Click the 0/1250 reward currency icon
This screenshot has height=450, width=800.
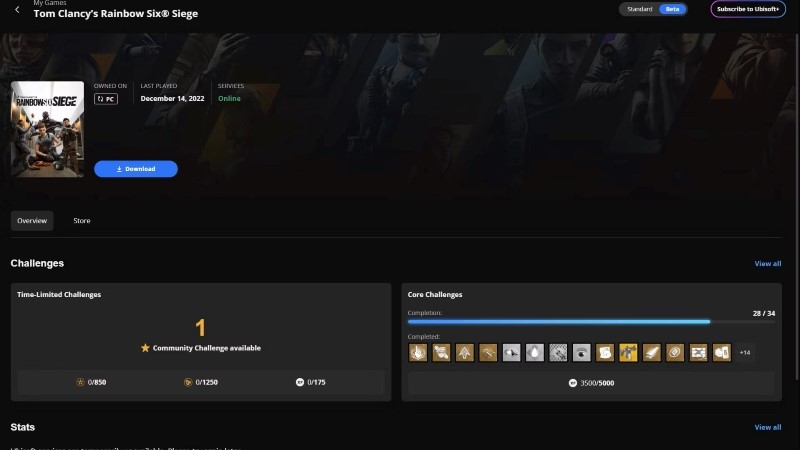click(x=188, y=382)
